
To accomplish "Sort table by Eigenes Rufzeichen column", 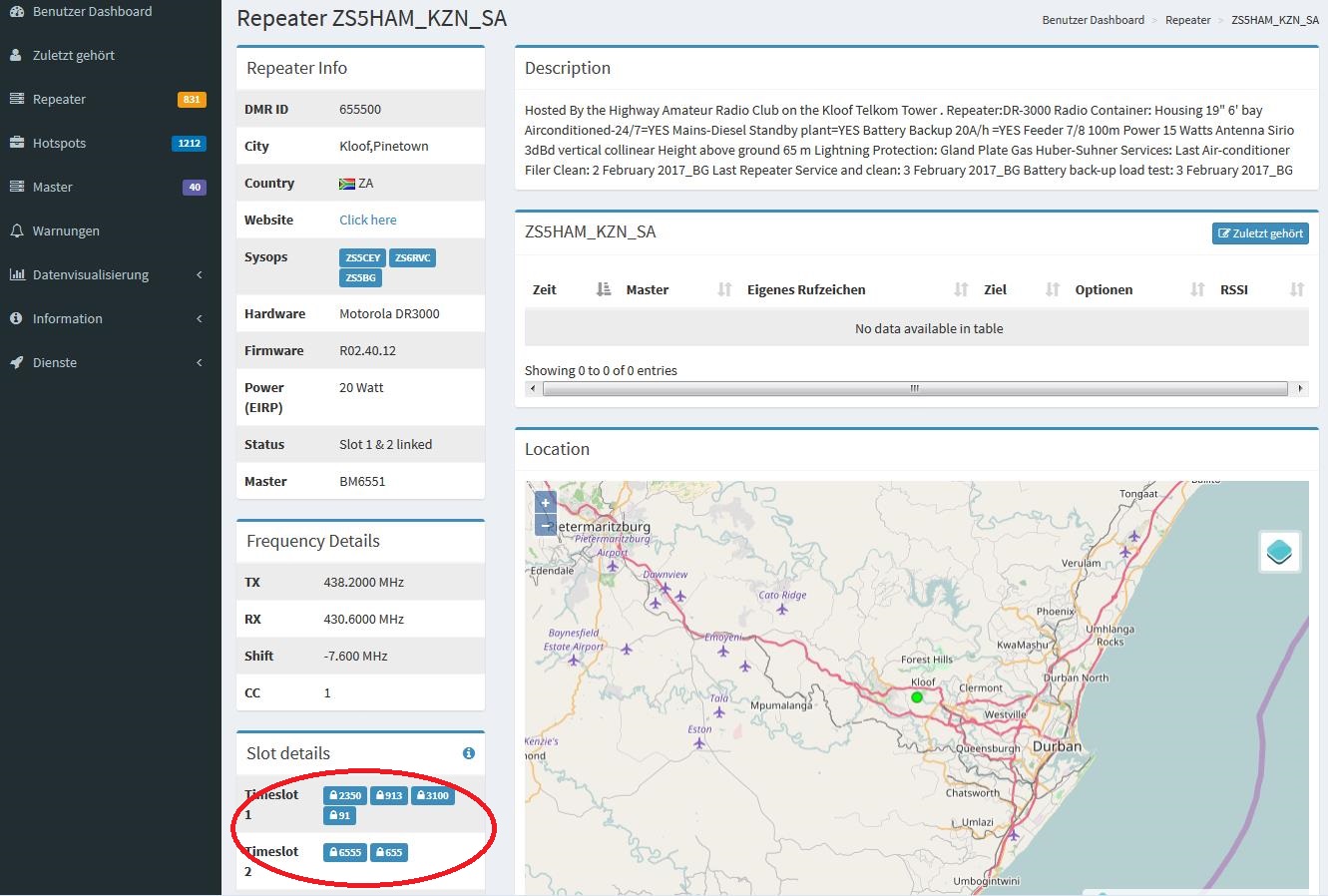I will [x=857, y=289].
